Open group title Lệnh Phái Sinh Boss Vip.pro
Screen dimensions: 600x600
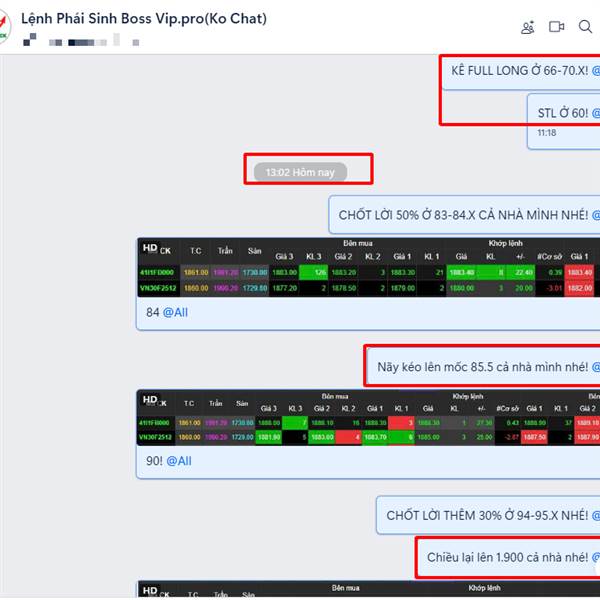[144, 18]
